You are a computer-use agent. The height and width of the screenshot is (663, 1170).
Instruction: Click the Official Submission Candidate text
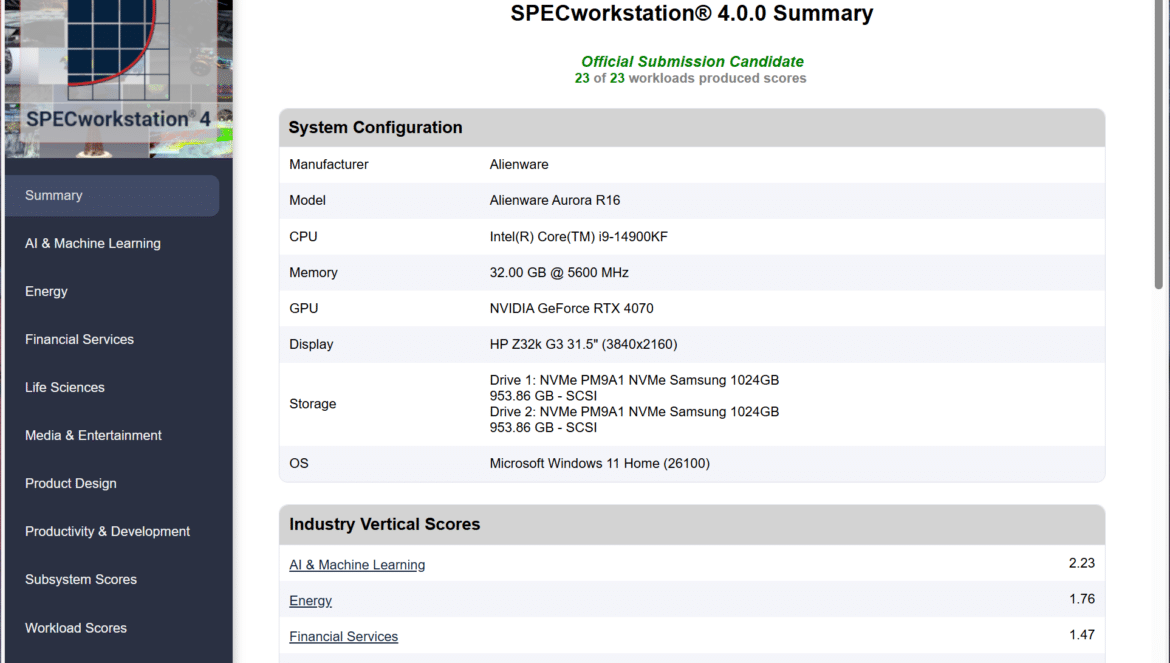click(x=692, y=62)
